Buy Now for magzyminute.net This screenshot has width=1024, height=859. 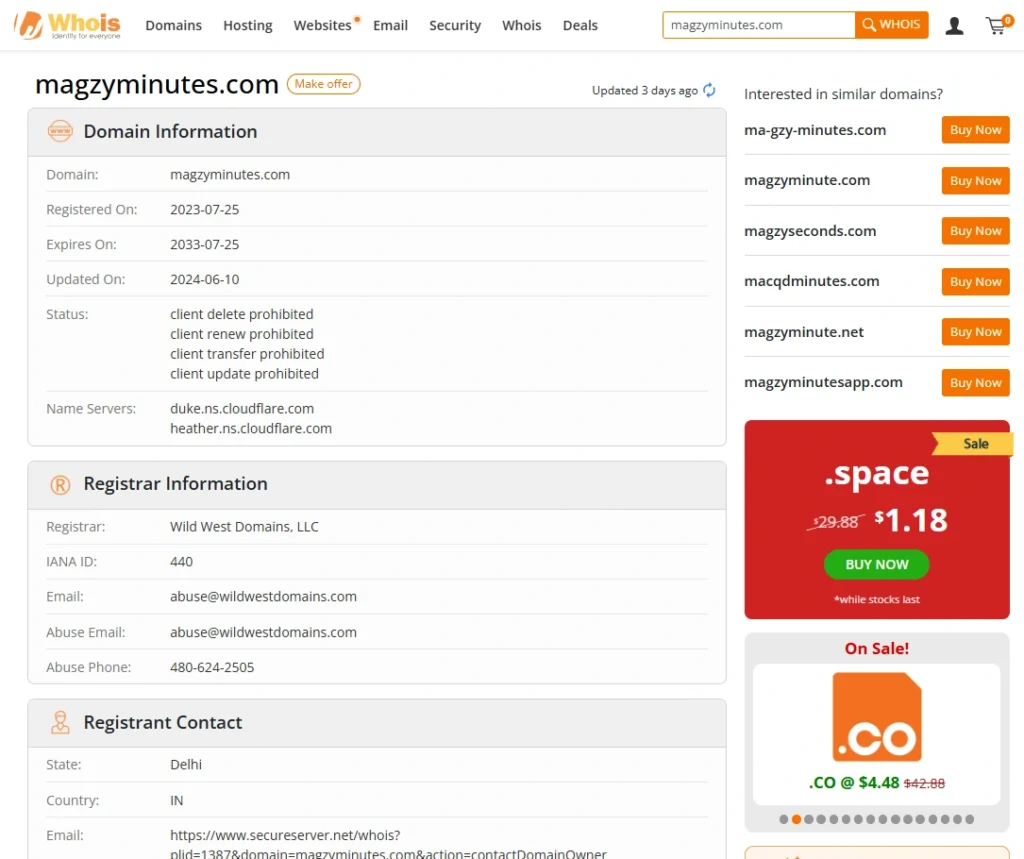point(975,332)
